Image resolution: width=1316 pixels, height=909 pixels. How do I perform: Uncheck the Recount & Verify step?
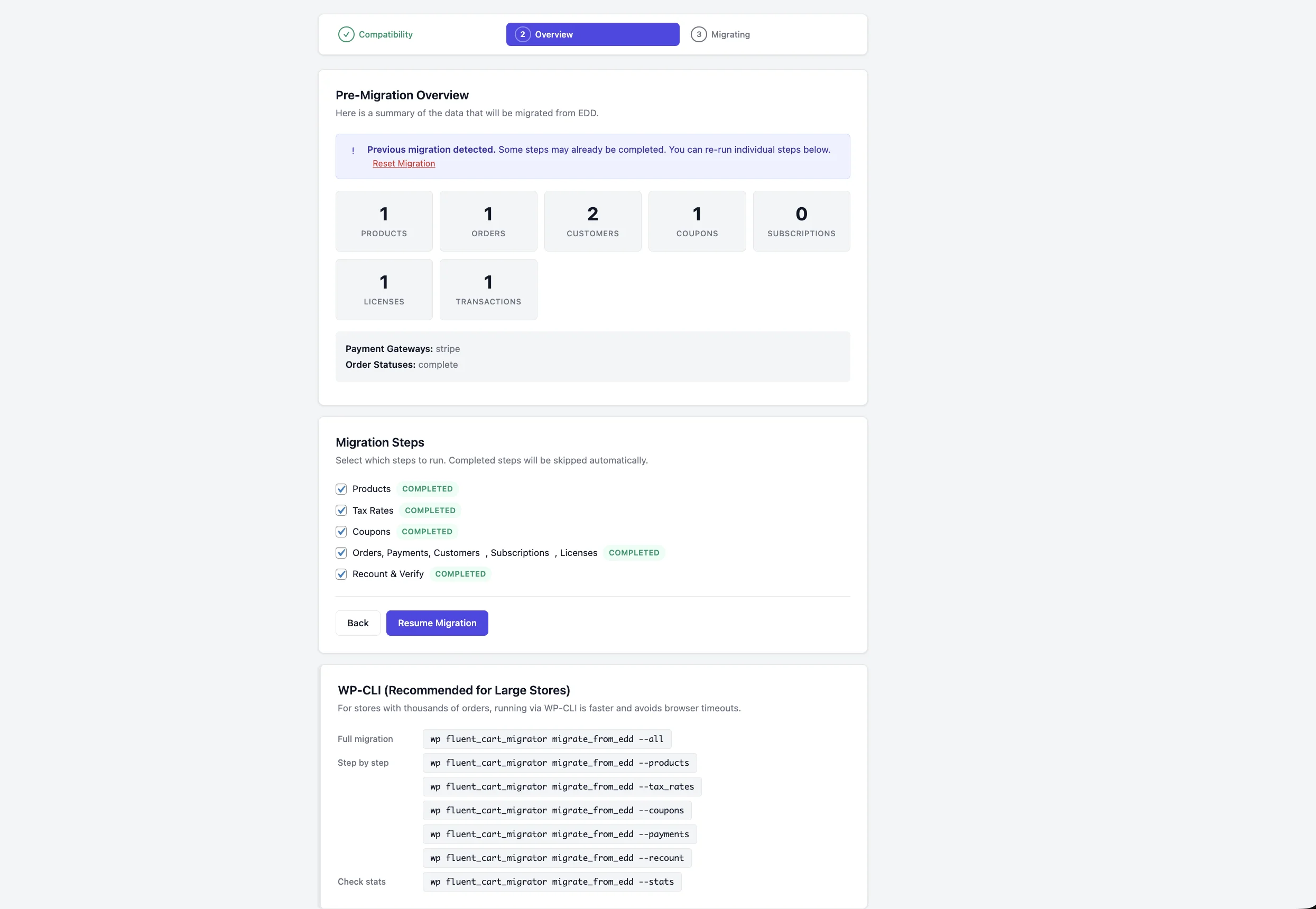(x=341, y=574)
